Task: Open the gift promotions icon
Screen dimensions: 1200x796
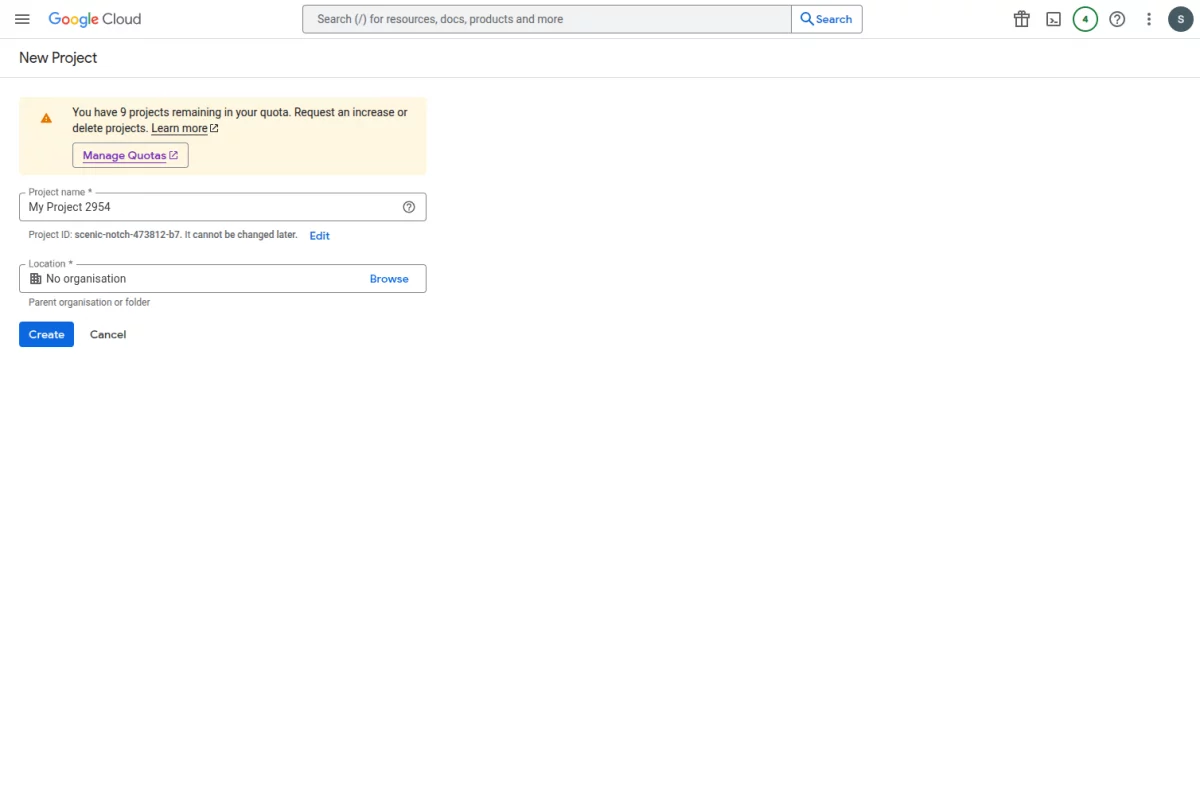Action: pyautogui.click(x=1021, y=18)
